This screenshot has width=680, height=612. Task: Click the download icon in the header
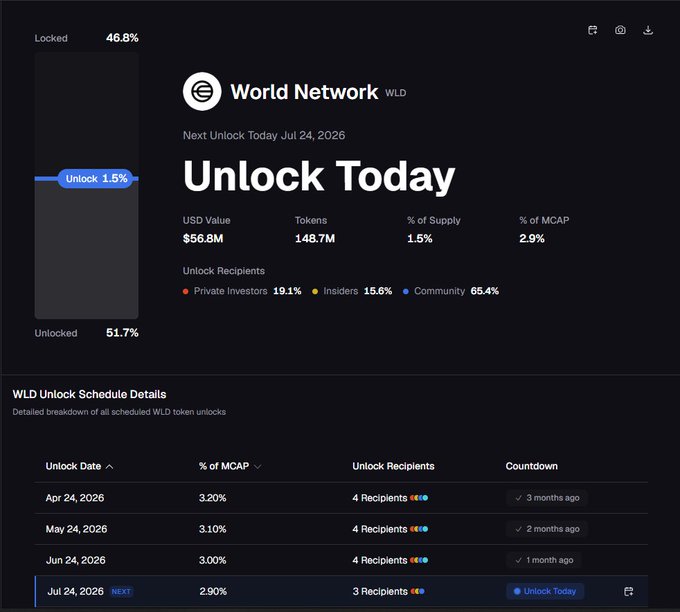pyautogui.click(x=648, y=30)
